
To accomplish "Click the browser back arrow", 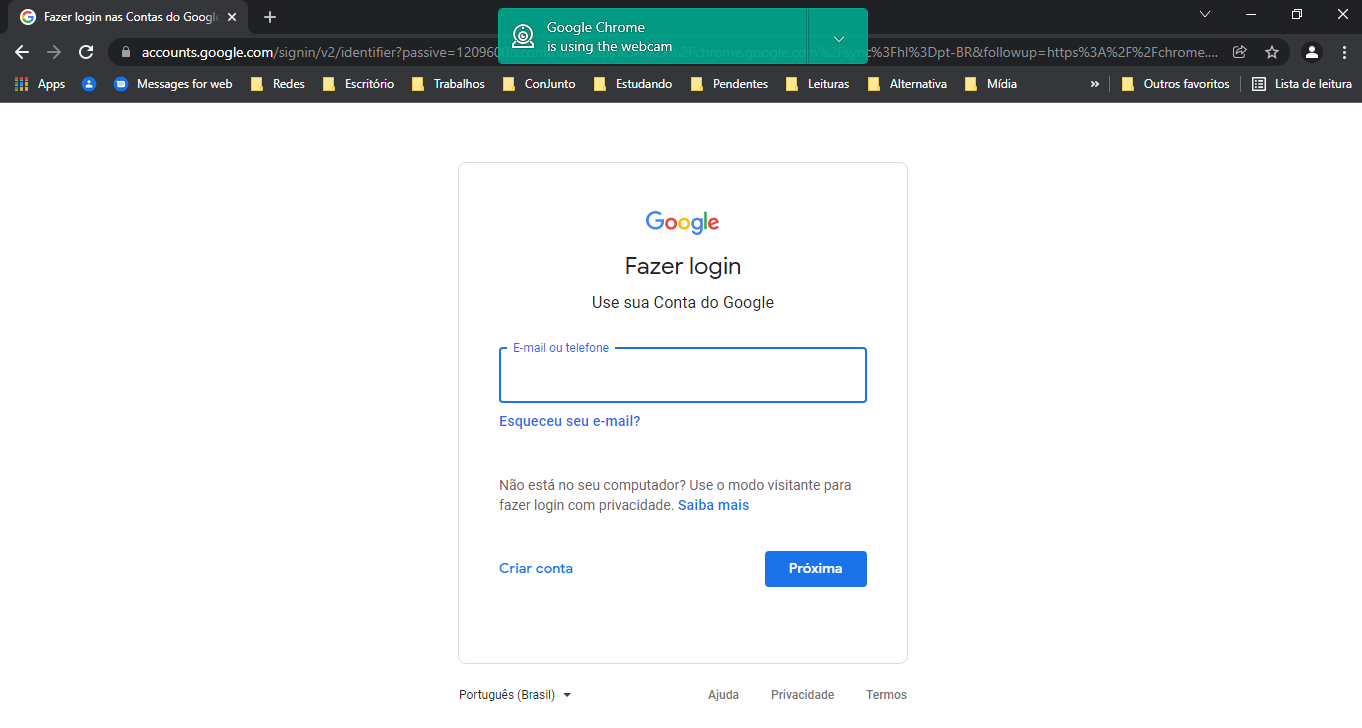I will 22,52.
